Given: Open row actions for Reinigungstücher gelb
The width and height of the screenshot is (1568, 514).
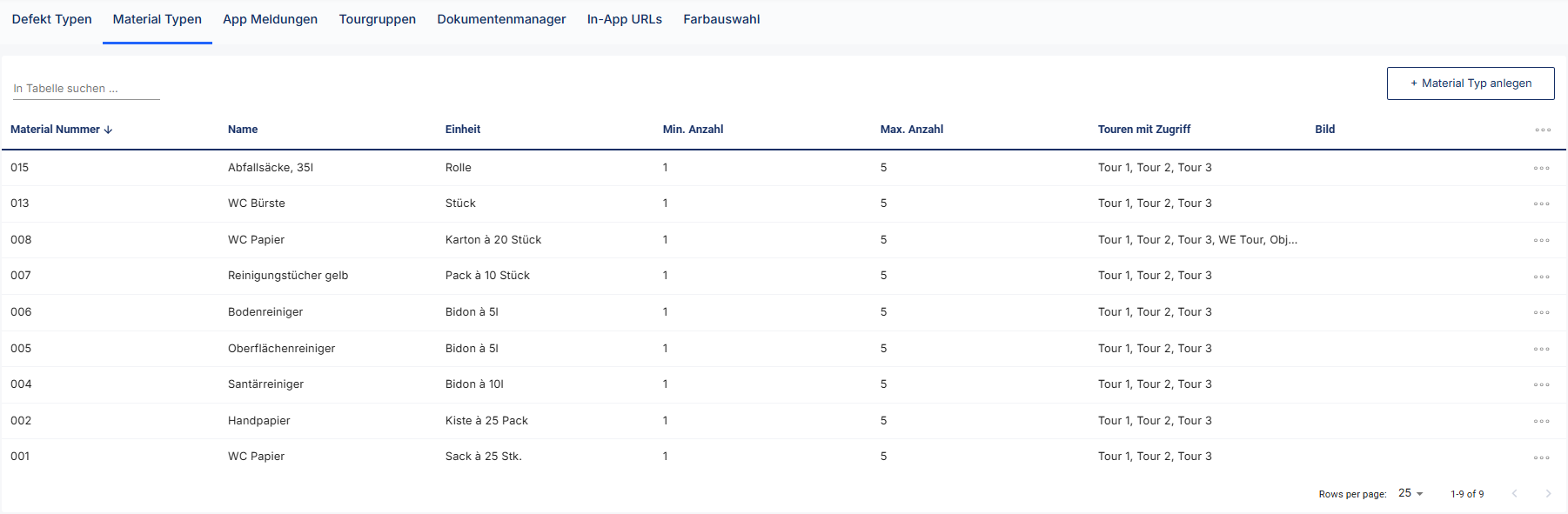Looking at the screenshot, I should 1541,277.
